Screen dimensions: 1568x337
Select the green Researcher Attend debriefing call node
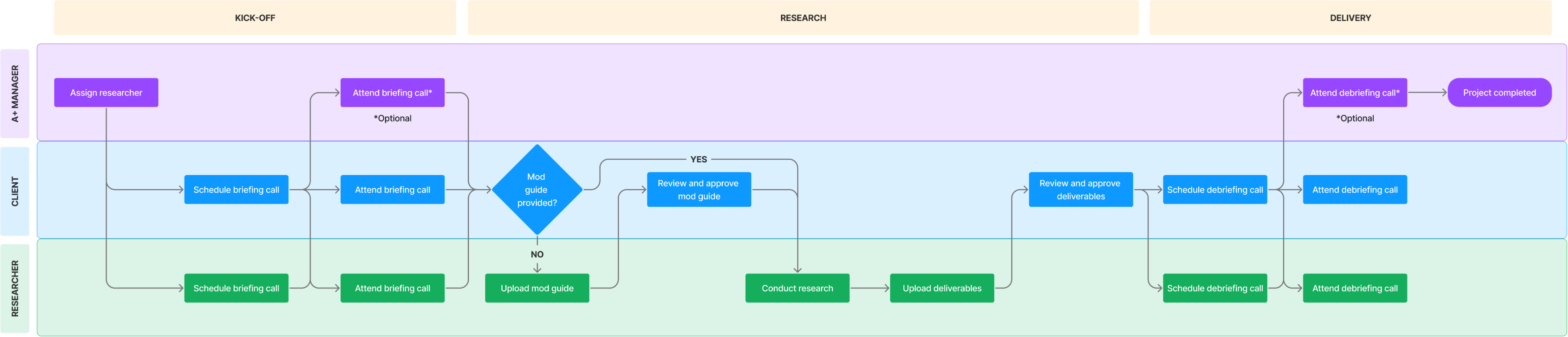pyautogui.click(x=1355, y=288)
